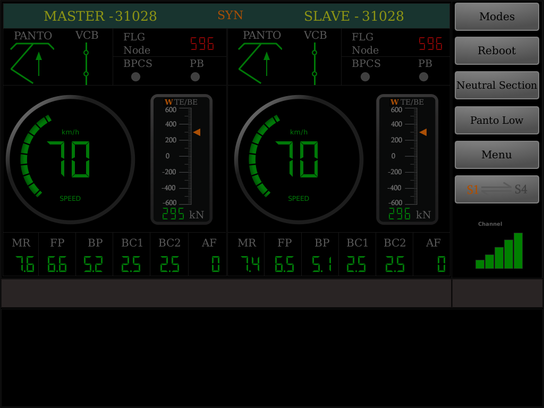Click the Slave speedometer gauge showing 70

click(299, 160)
